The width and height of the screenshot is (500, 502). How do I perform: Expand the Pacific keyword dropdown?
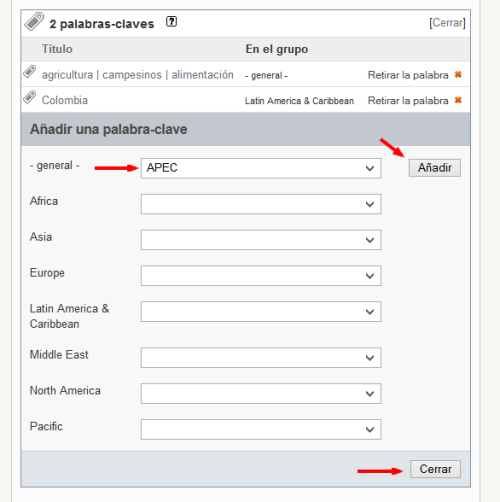261,429
